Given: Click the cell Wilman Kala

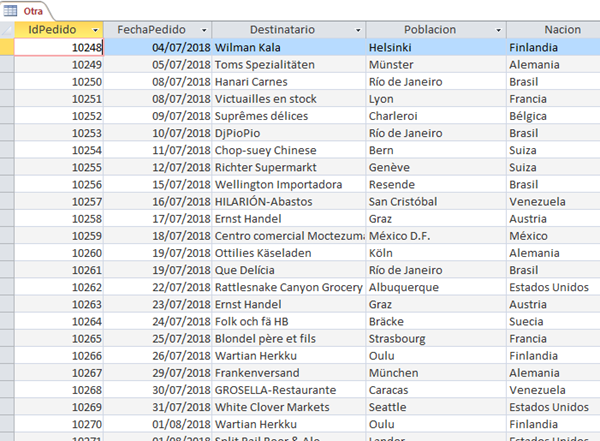Looking at the screenshot, I should (289, 47).
